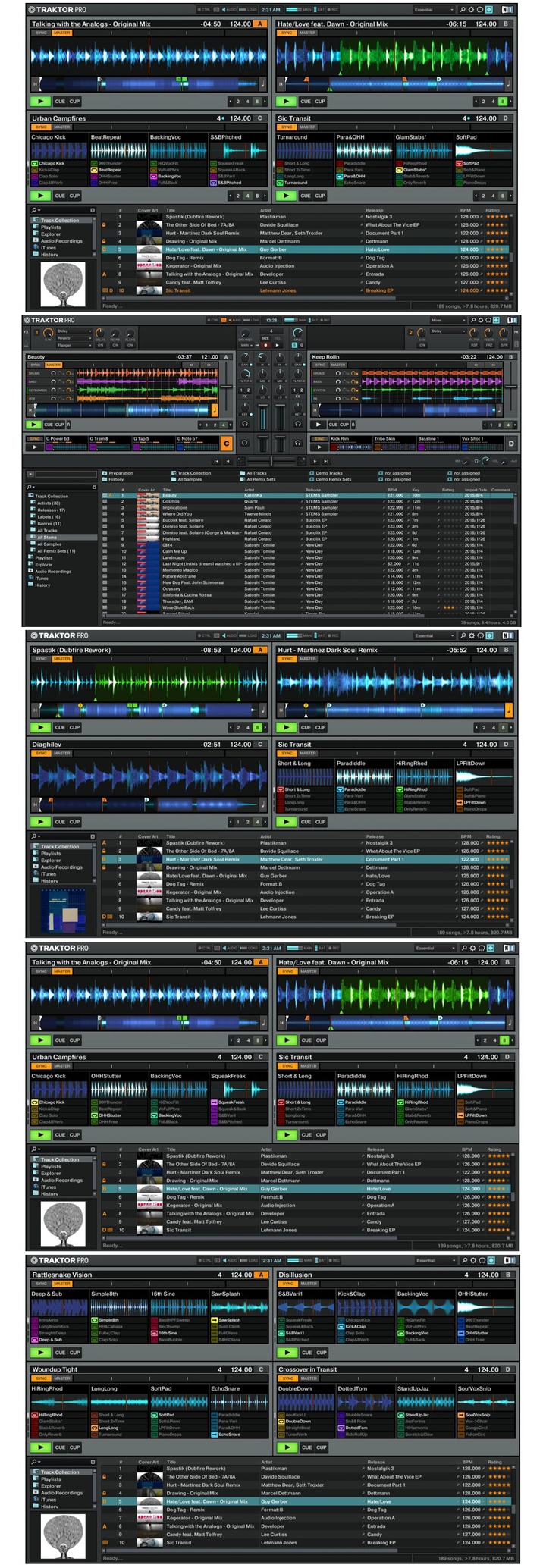This screenshot has width=543, height=1568.
Task: Play the remix deck containing Kick Rim
Action: [x=319, y=447]
